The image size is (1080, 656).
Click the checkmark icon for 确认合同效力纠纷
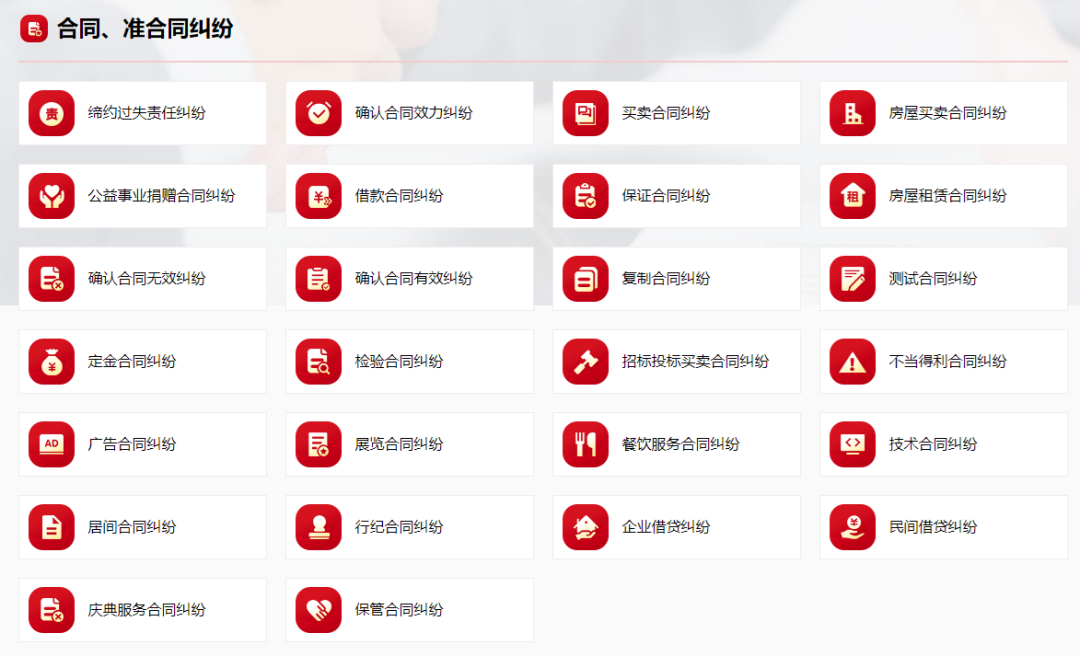click(x=318, y=113)
